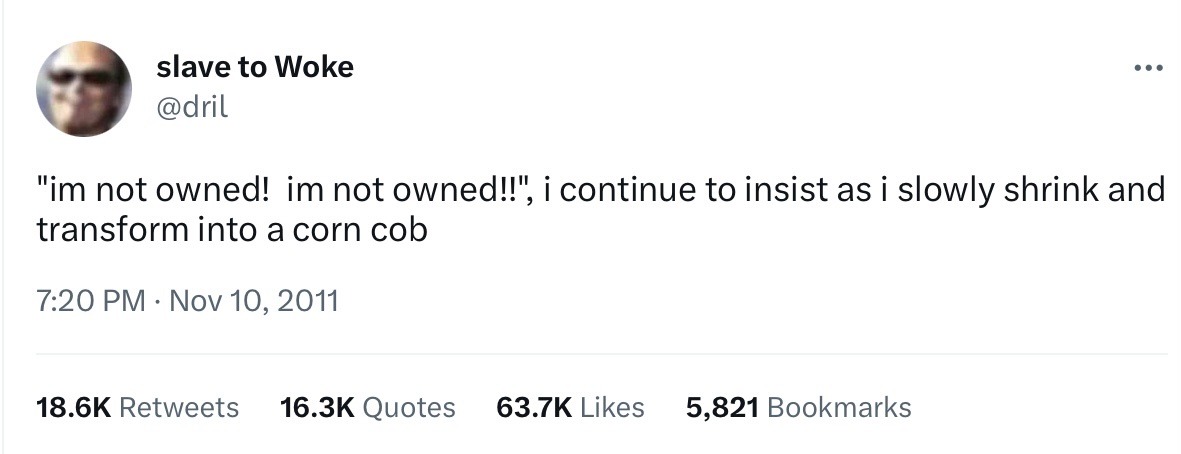Click the 7:20 PM timestamp

pyautogui.click(x=91, y=300)
